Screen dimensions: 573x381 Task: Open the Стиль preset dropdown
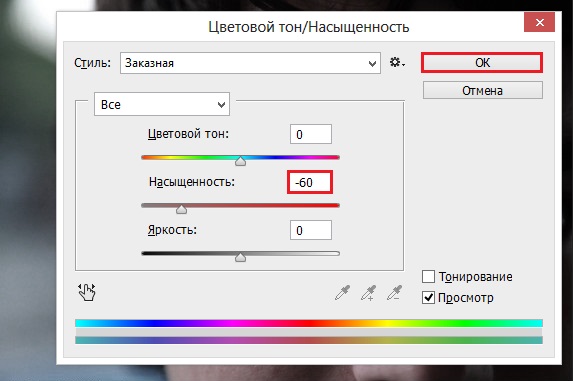(x=250, y=63)
